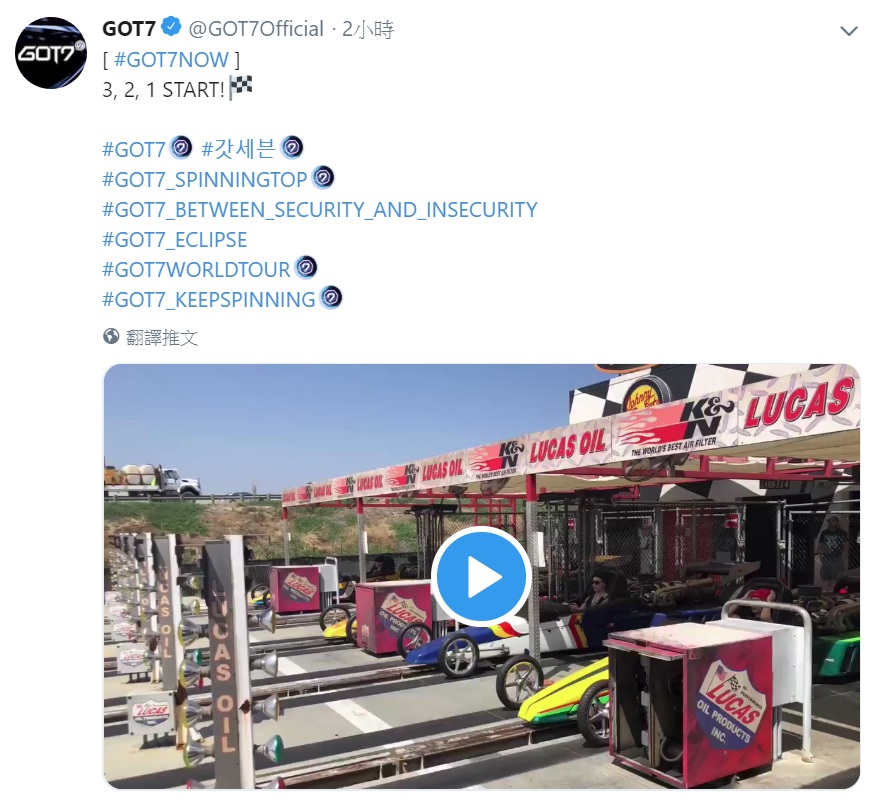Click the emoji icon after #GOT7WORLDTOUR
This screenshot has width=871, height=802.
[x=306, y=268]
